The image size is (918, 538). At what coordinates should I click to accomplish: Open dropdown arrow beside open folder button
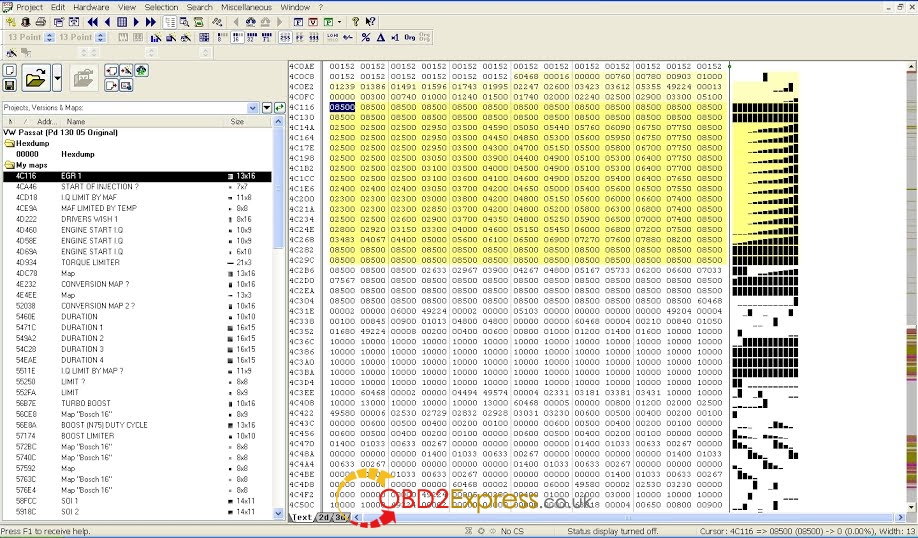pyautogui.click(x=57, y=77)
